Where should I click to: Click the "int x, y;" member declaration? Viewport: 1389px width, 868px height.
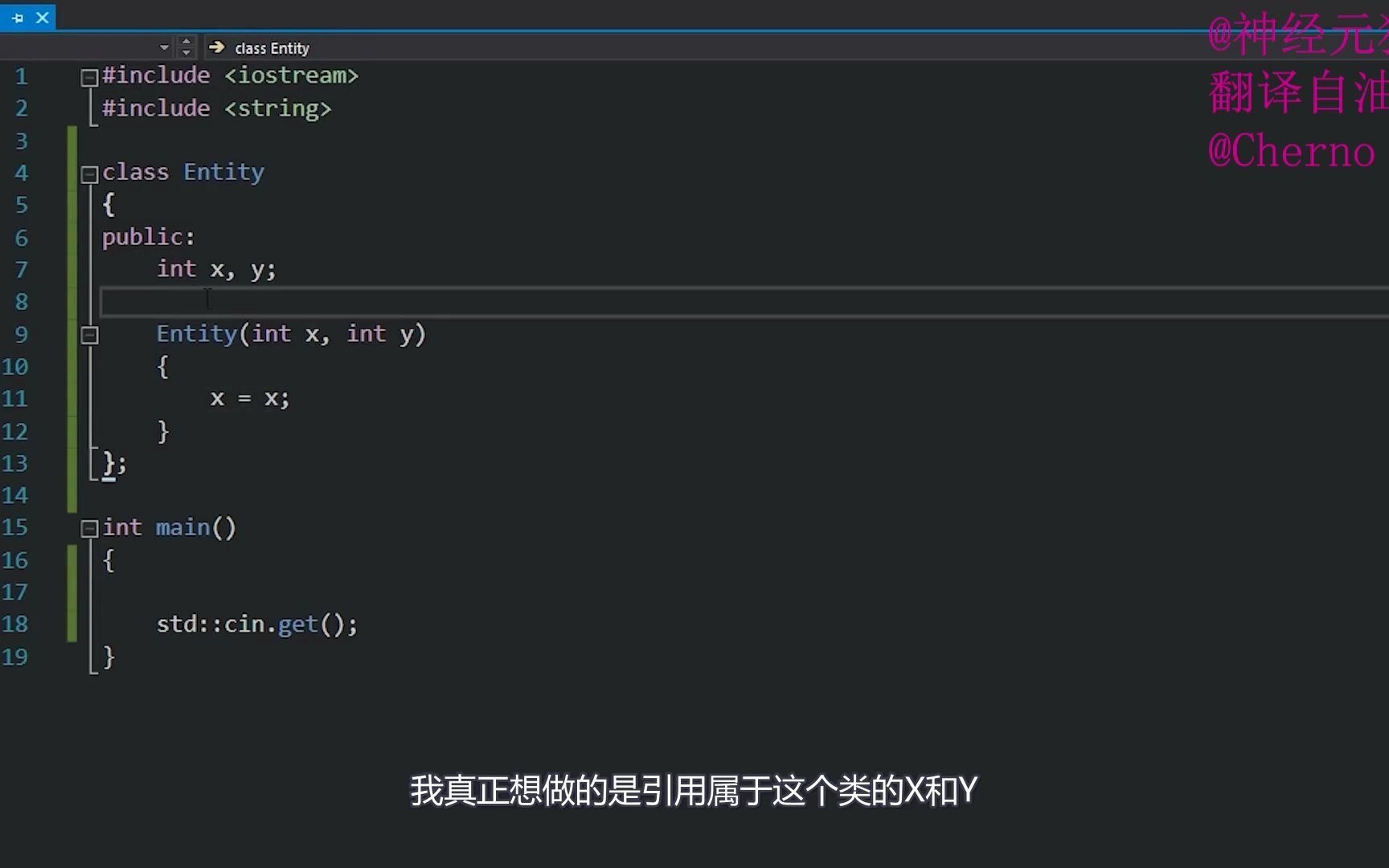tap(216, 269)
